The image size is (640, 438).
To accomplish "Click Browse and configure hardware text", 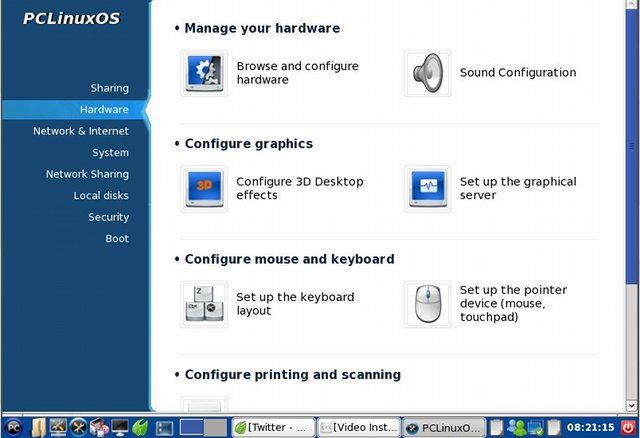I will click(x=298, y=73).
